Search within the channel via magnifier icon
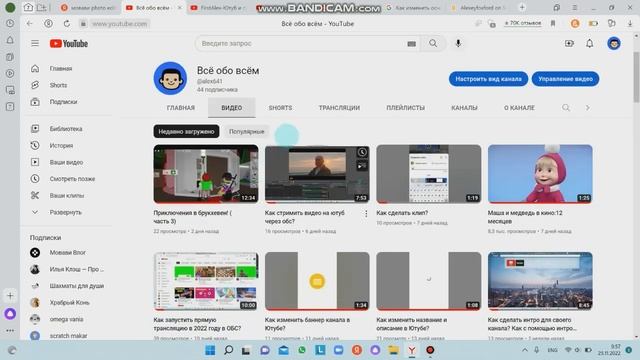Image resolution: width=640 pixels, height=360 pixels. (566, 108)
